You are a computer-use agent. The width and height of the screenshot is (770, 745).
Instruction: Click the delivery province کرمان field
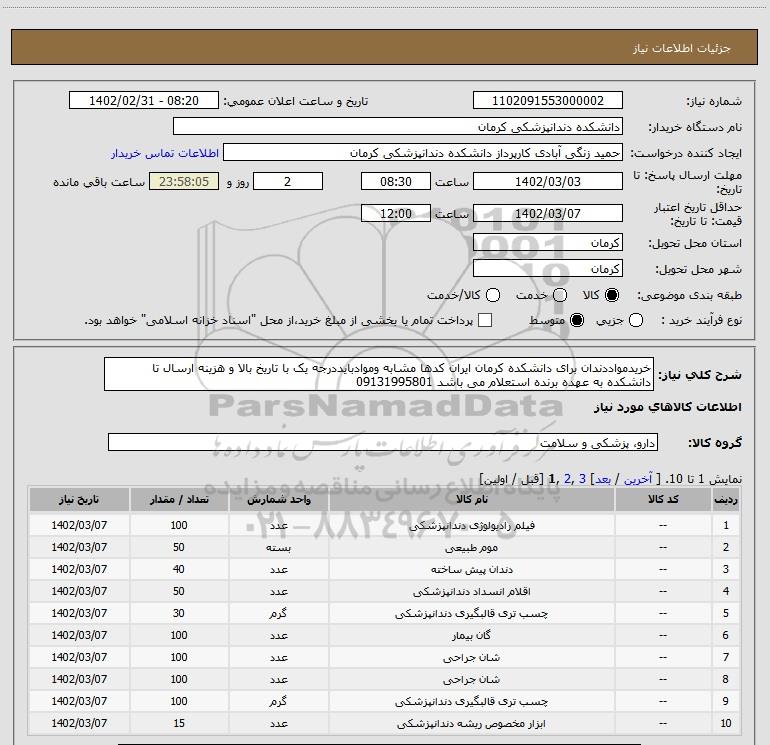(x=548, y=242)
